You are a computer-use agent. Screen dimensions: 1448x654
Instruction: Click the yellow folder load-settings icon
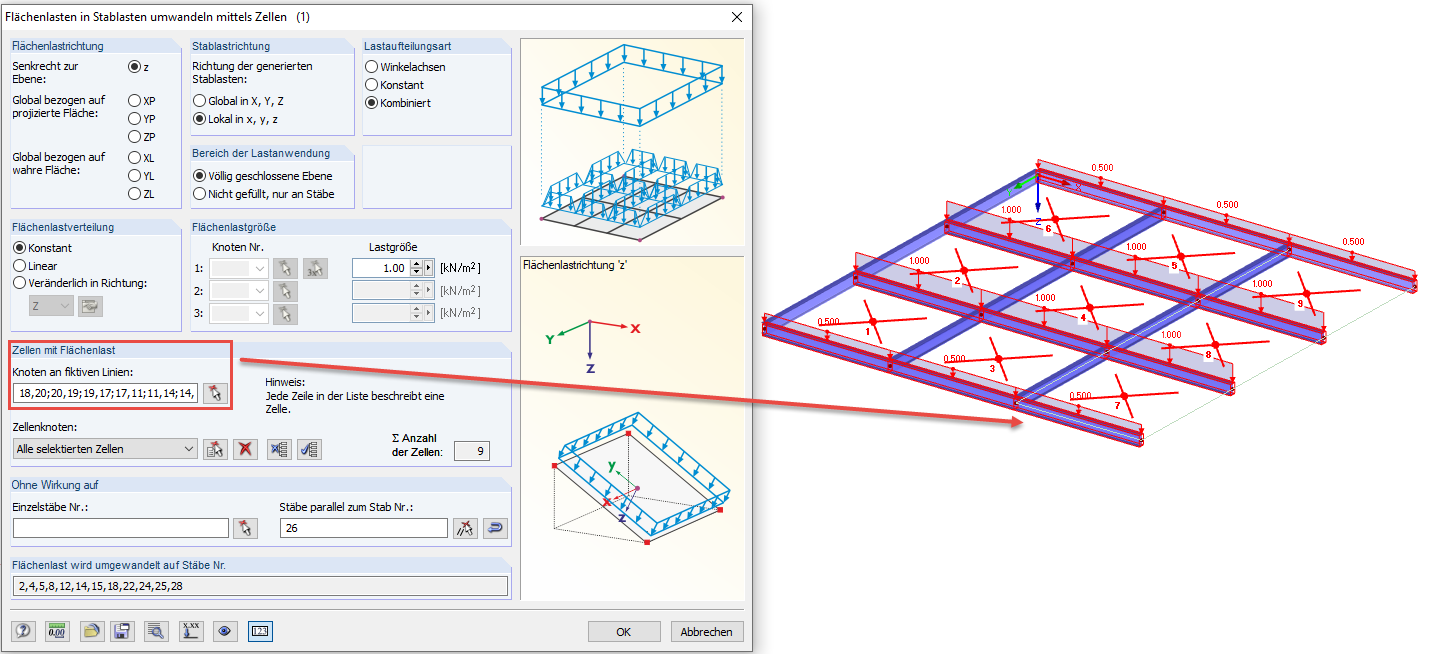pyautogui.click(x=92, y=631)
